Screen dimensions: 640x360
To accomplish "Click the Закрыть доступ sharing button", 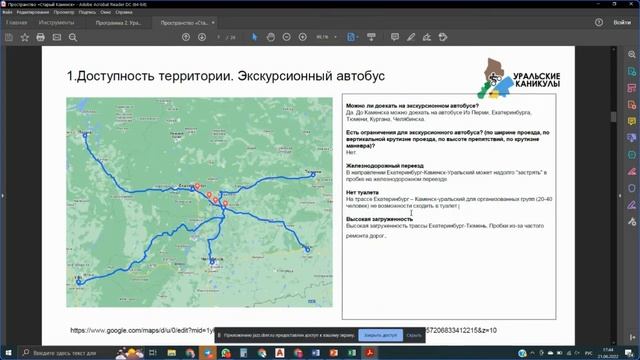I will pyautogui.click(x=380, y=335).
